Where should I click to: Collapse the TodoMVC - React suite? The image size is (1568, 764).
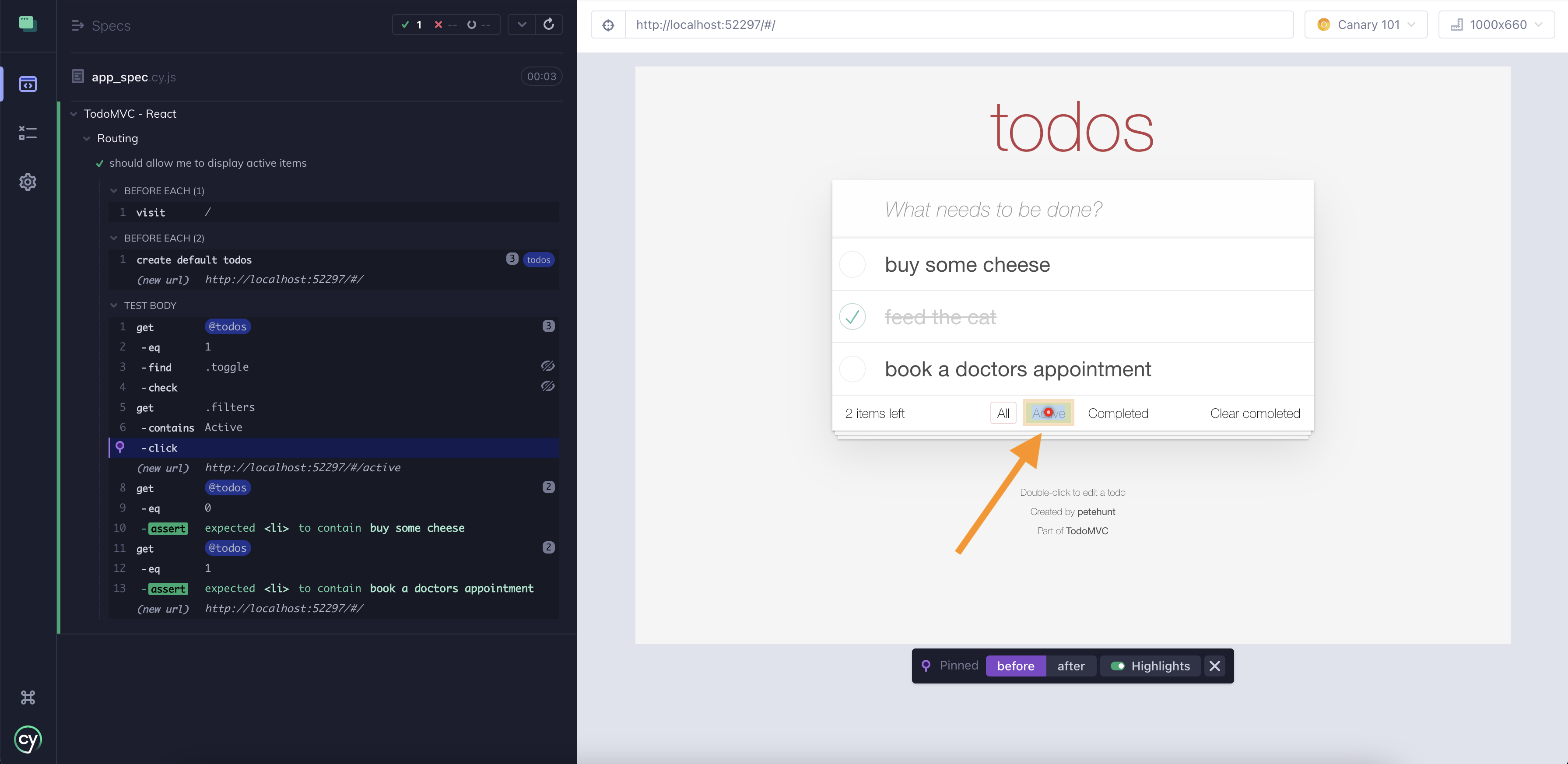coord(74,114)
